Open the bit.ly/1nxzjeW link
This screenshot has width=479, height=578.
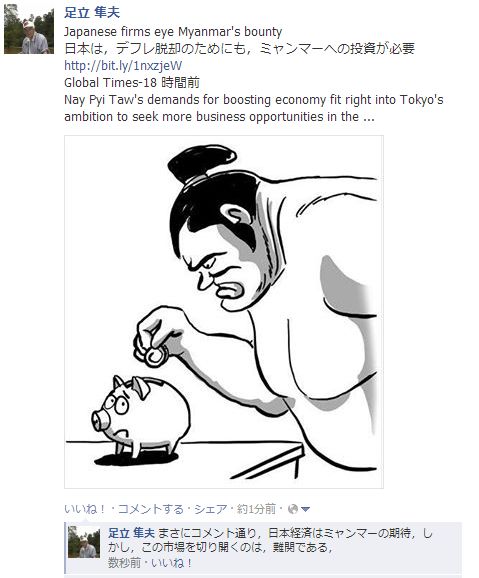[x=123, y=66]
